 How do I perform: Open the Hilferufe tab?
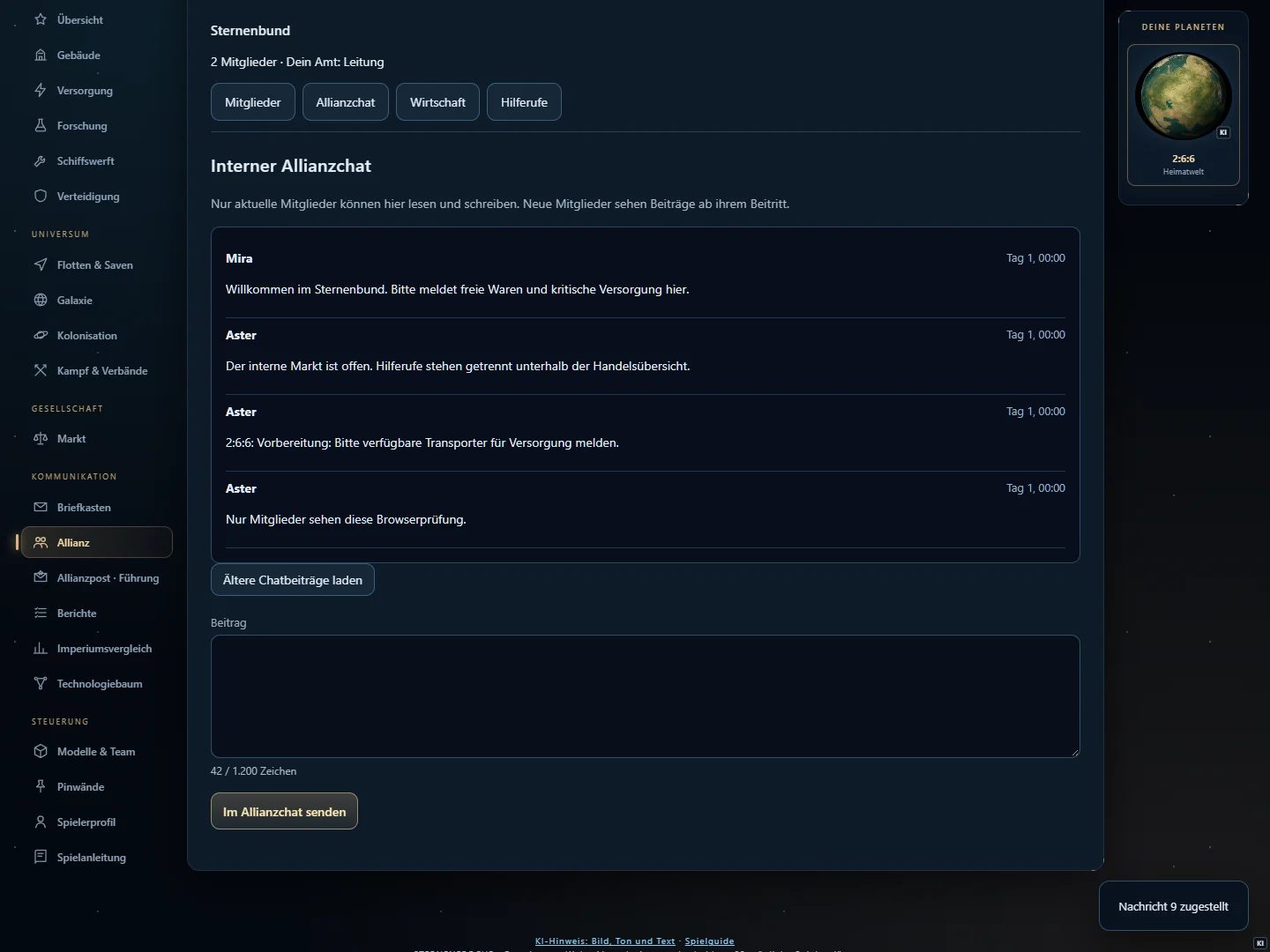[x=524, y=102]
